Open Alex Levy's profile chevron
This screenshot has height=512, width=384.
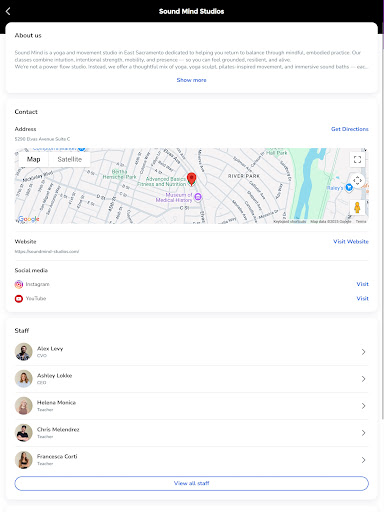363,352
